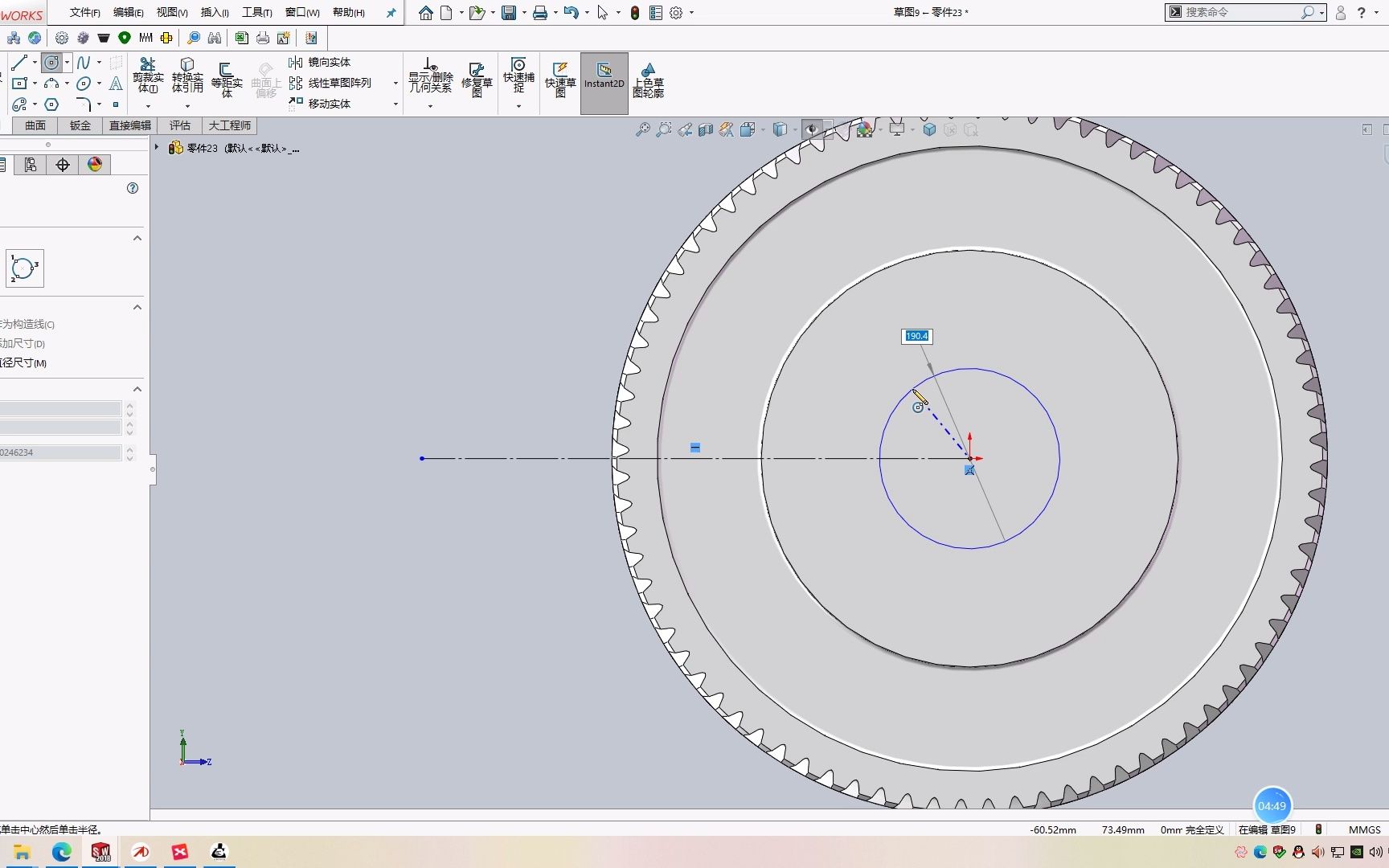This screenshot has height=868, width=1389.
Task: Click the MMGS unit system in status bar
Action: [x=1364, y=829]
